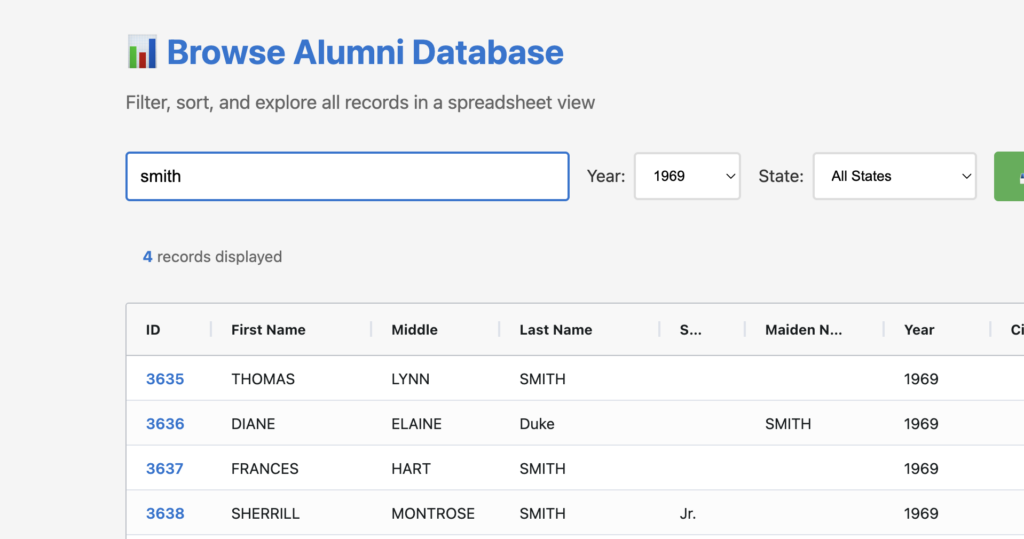Select the Duke last name cell

pyautogui.click(x=536, y=424)
